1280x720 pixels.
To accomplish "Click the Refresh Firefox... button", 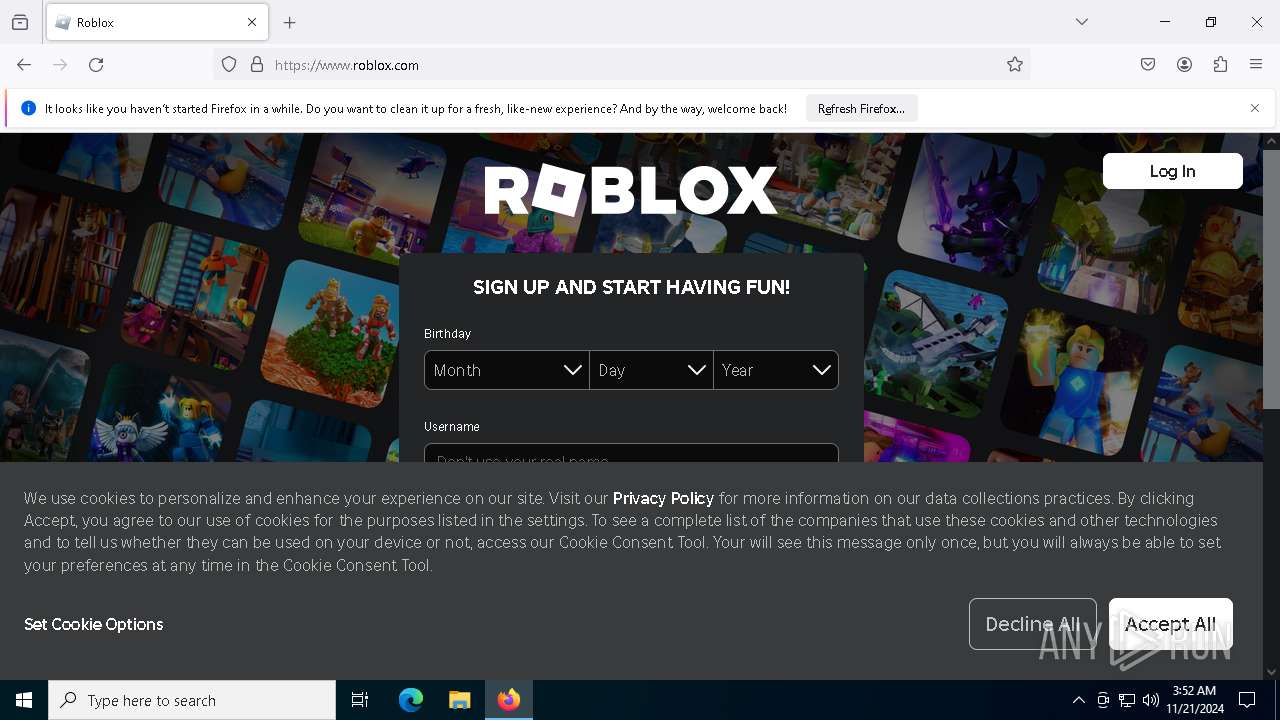I will coord(861,109).
